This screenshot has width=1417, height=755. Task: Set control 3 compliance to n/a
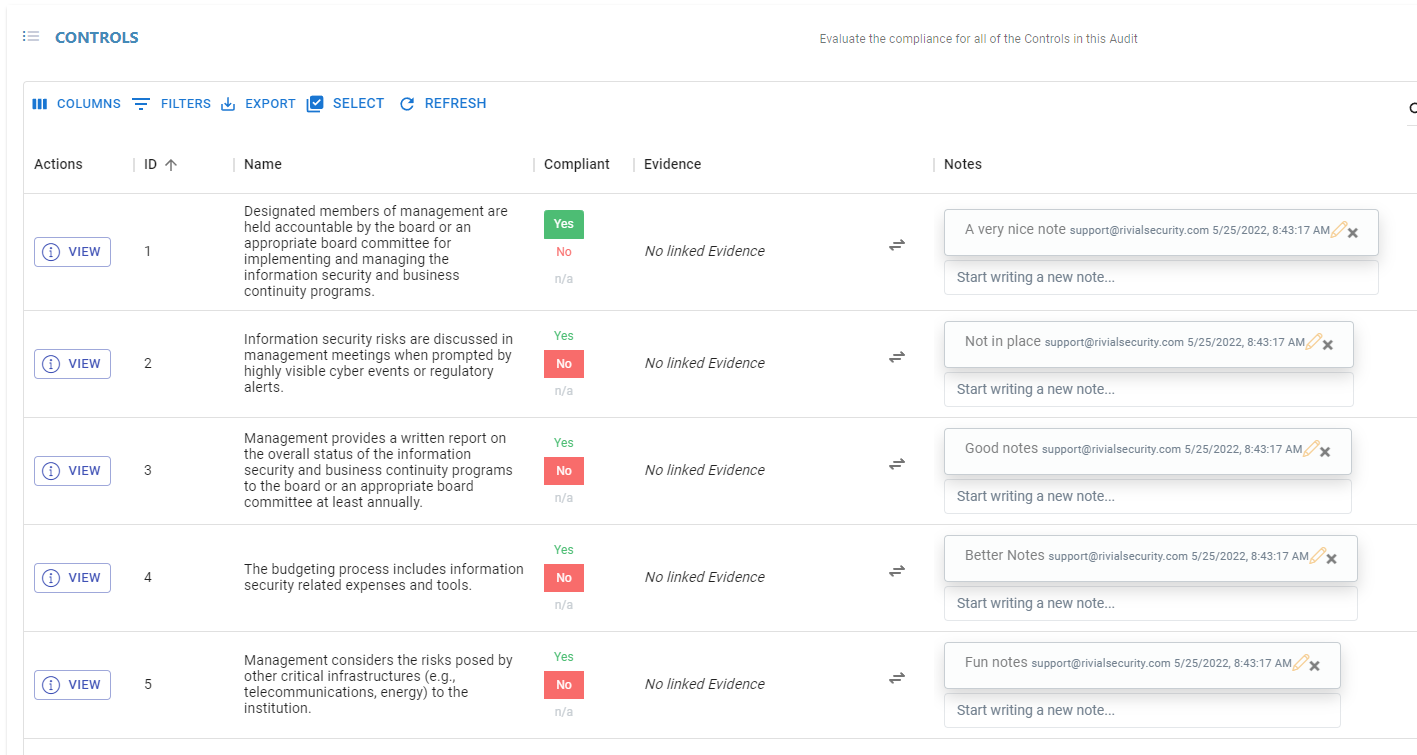564,498
